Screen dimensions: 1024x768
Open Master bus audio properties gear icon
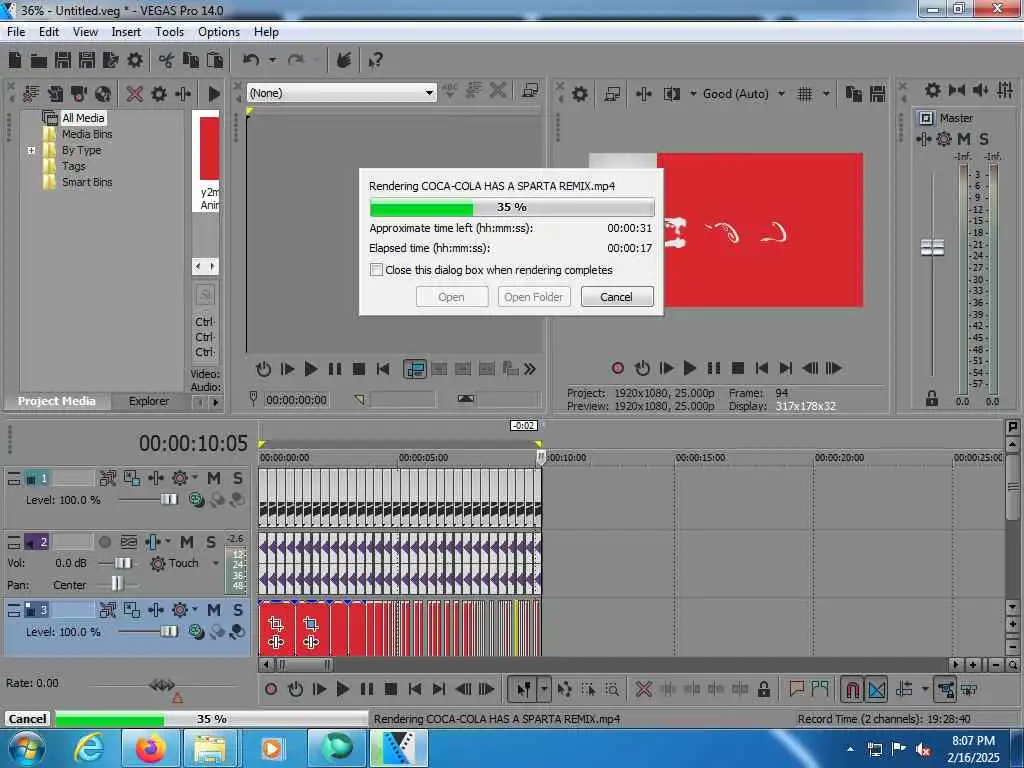(933, 90)
